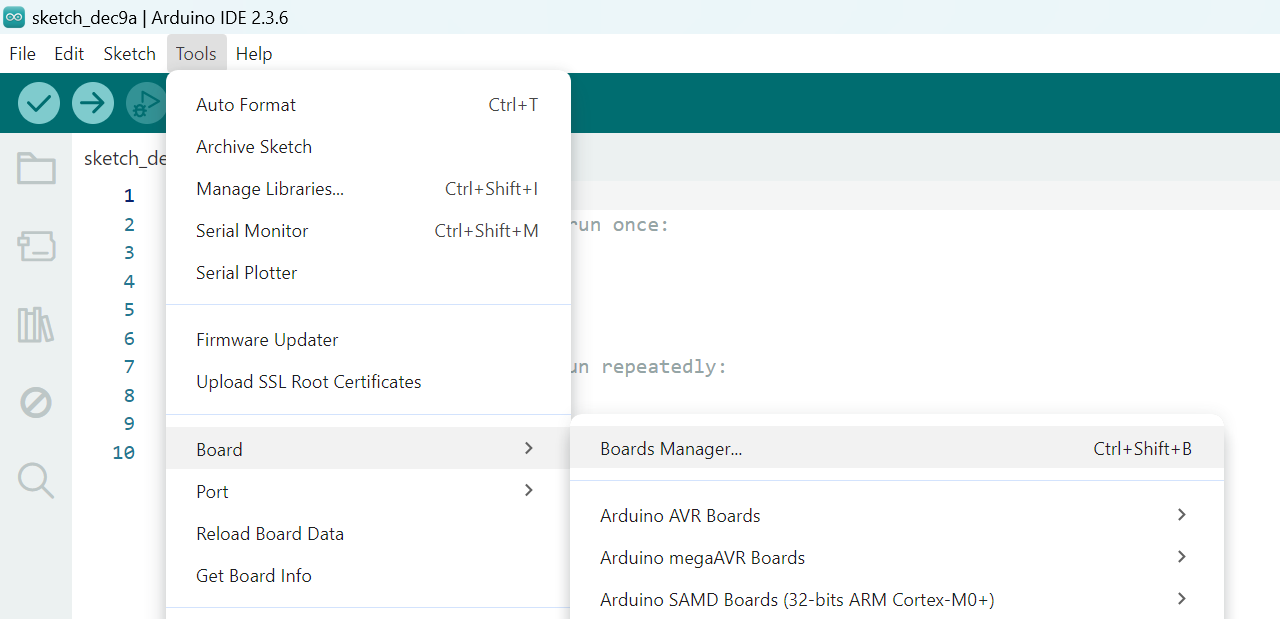The width and height of the screenshot is (1280, 619).
Task: Open the Sketchbook folder icon in sidebar
Action: click(36, 168)
